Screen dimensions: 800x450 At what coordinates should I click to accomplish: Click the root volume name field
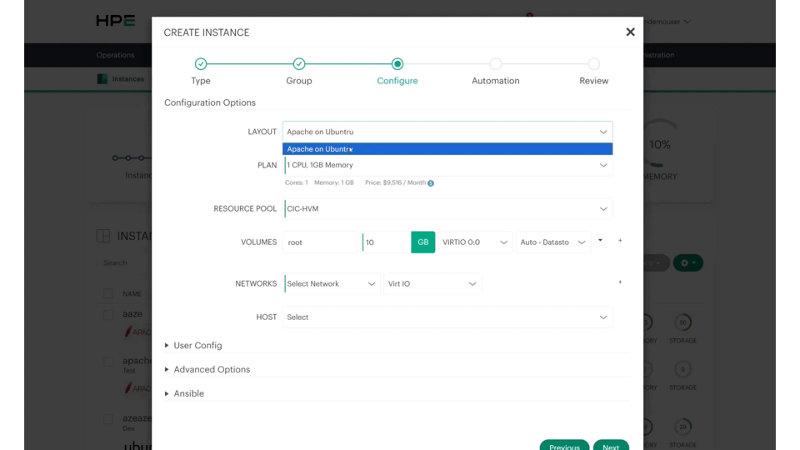[x=321, y=242]
